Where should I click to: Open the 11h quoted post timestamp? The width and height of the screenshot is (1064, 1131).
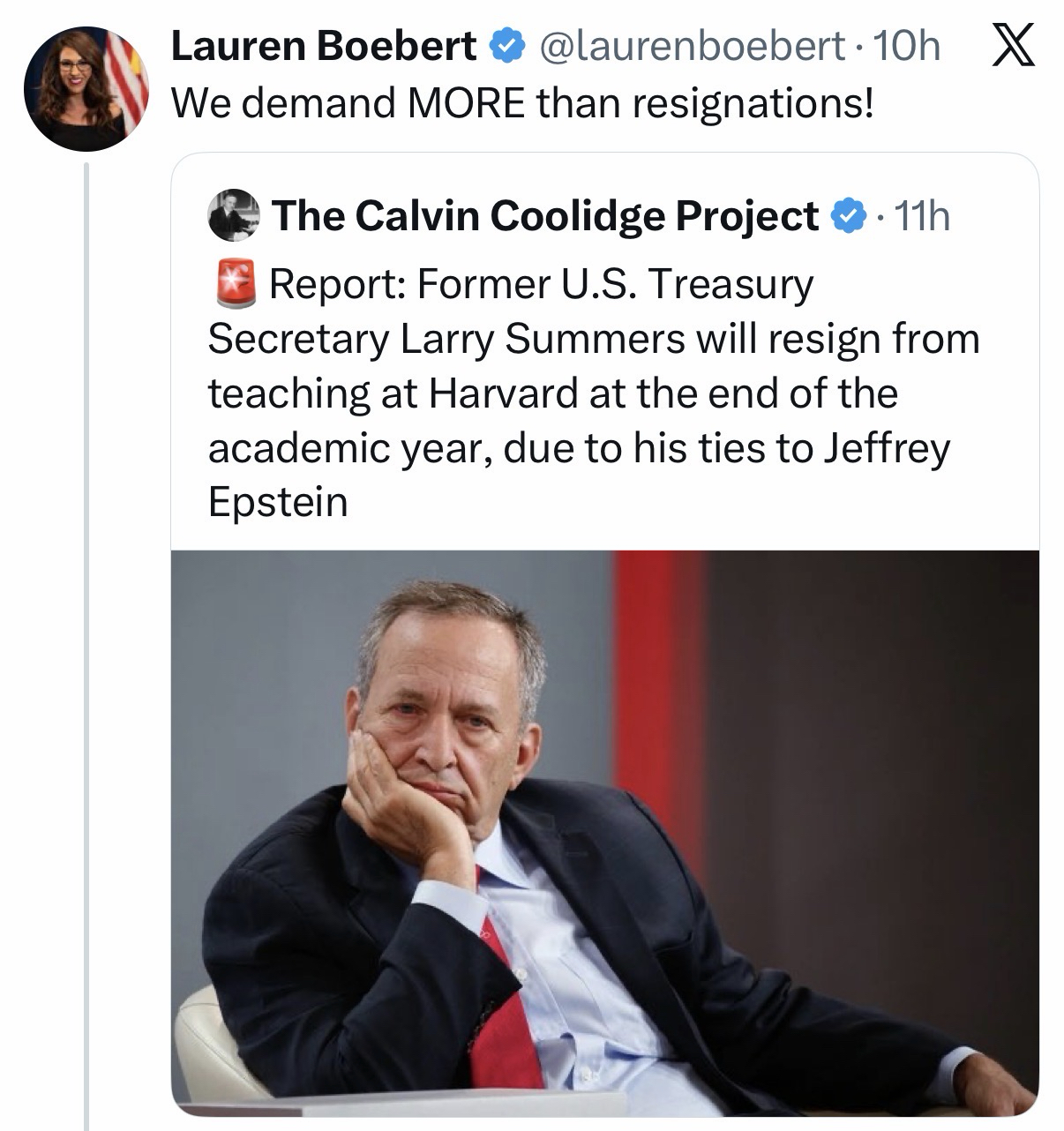pyautogui.click(x=923, y=216)
